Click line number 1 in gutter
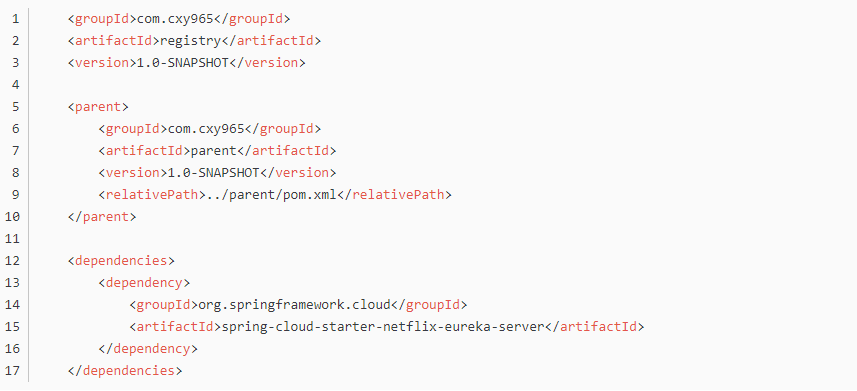The image size is (857, 391). [x=15, y=19]
